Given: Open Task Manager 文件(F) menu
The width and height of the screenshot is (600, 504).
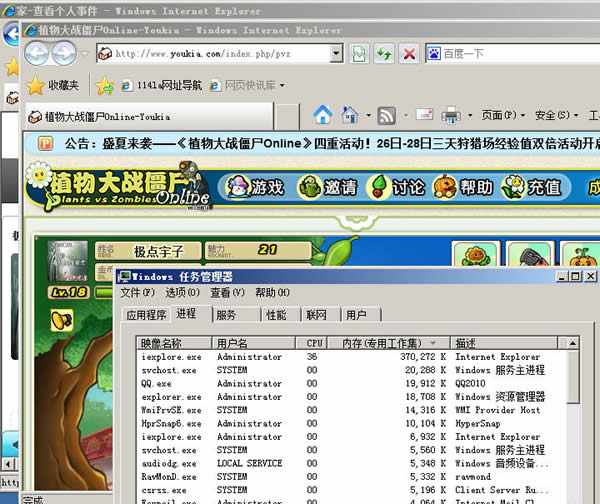Looking at the screenshot, I should click(137, 293).
